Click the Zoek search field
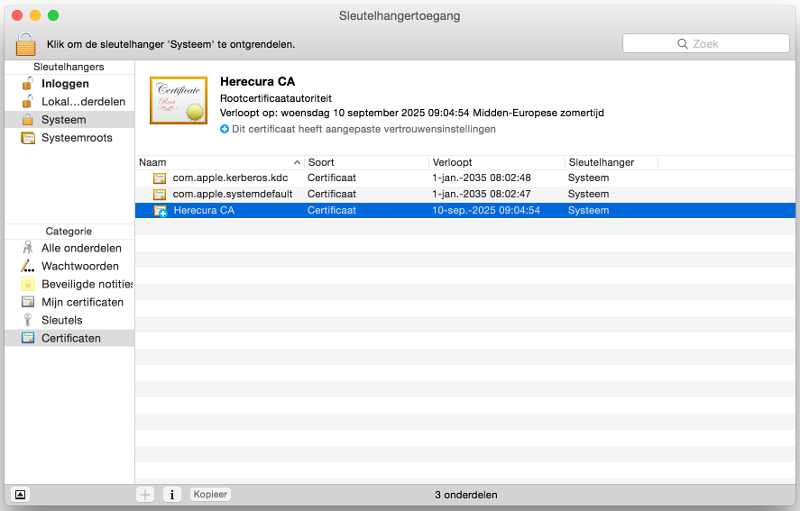 click(704, 44)
